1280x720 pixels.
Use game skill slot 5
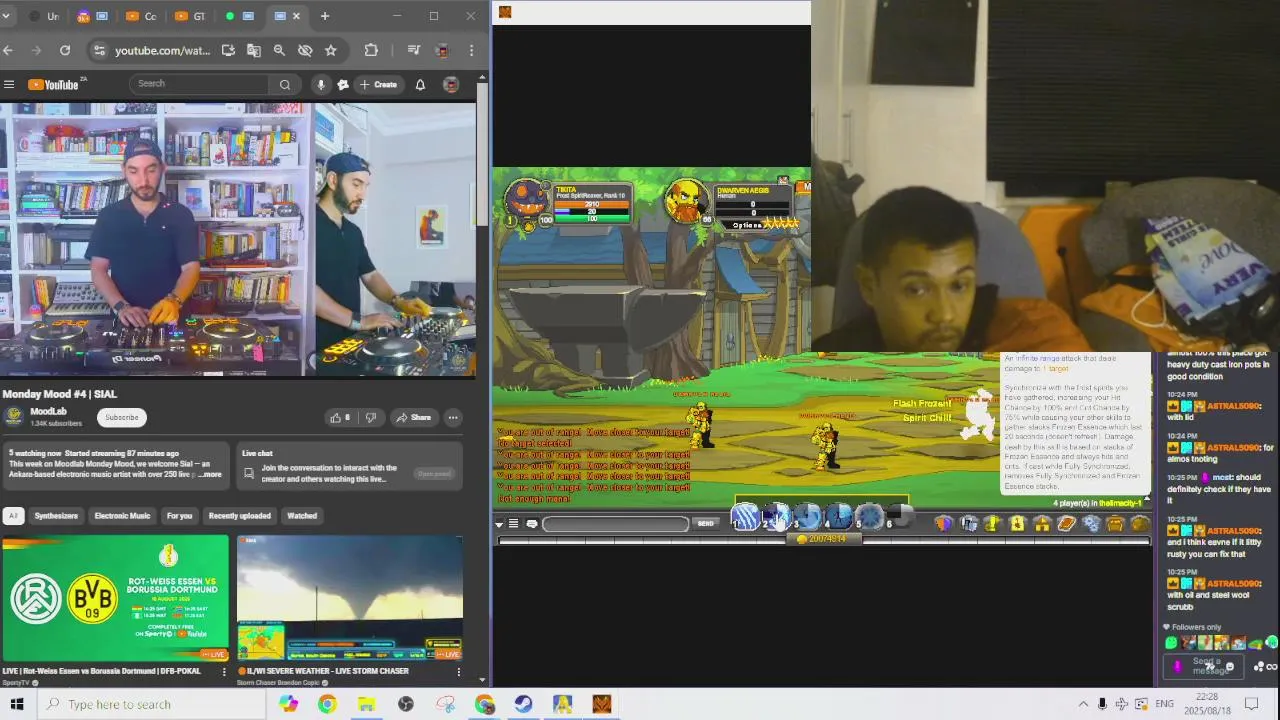pyautogui.click(x=870, y=518)
